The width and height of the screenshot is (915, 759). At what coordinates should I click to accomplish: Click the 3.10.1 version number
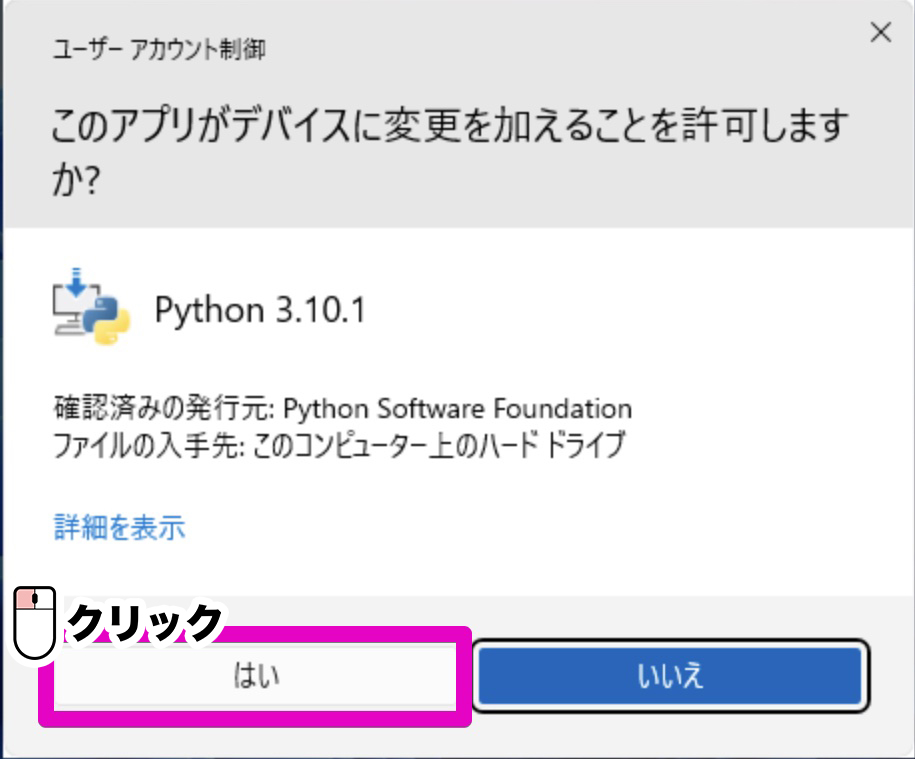pyautogui.click(x=319, y=310)
